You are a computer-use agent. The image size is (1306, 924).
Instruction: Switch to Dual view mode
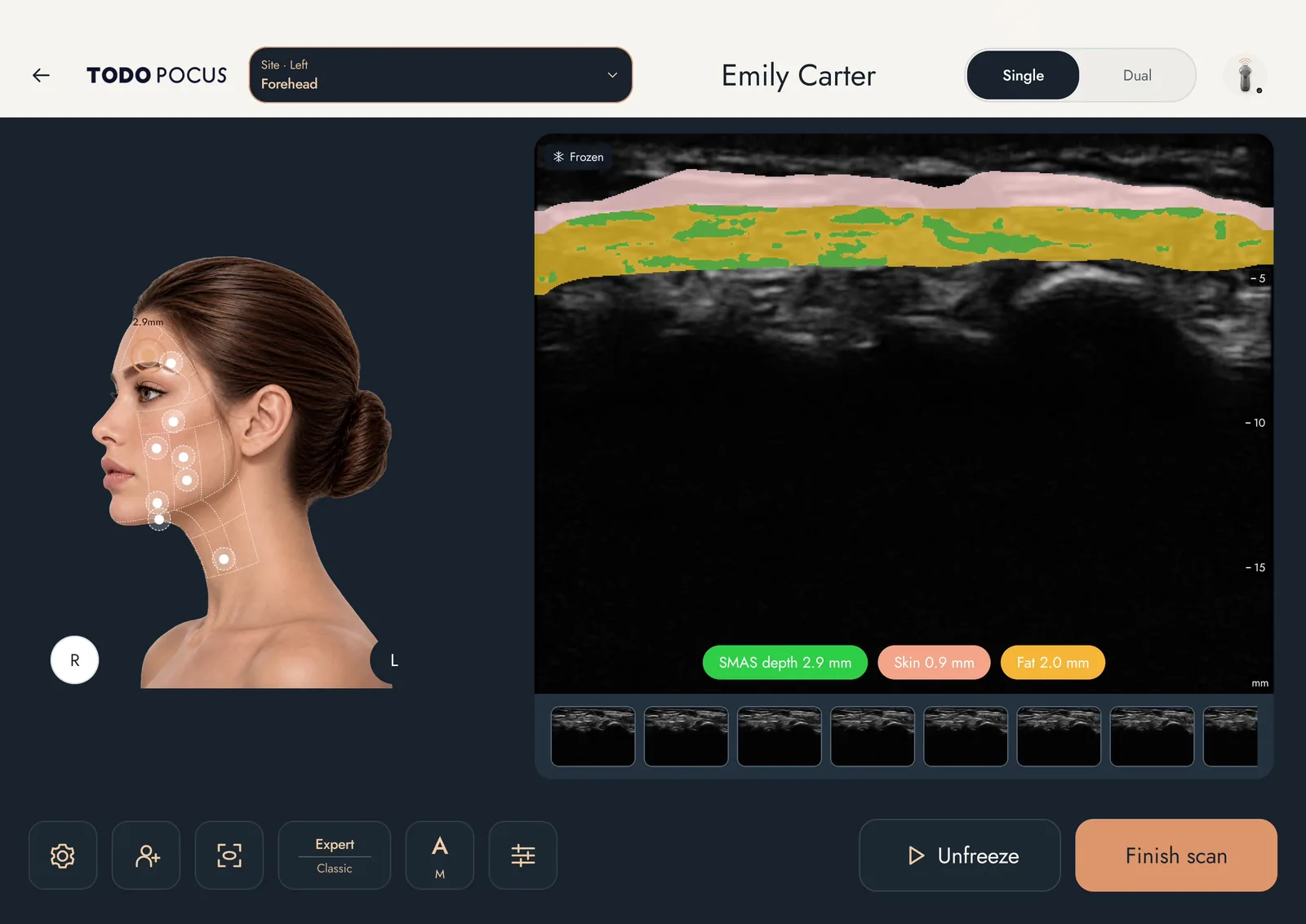tap(1137, 75)
